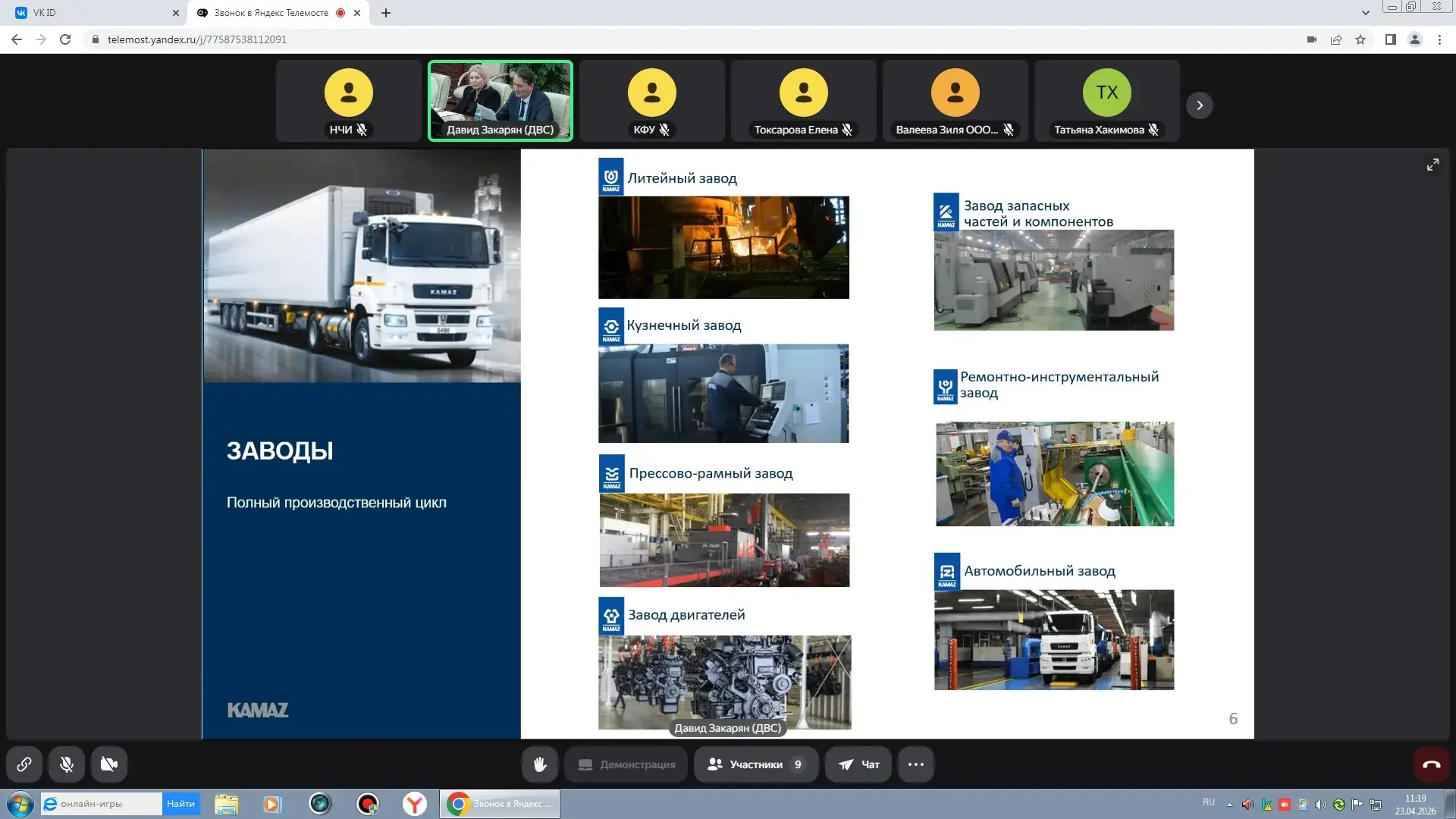Raise hand in the call
This screenshot has width=1456, height=819.
pos(540,764)
